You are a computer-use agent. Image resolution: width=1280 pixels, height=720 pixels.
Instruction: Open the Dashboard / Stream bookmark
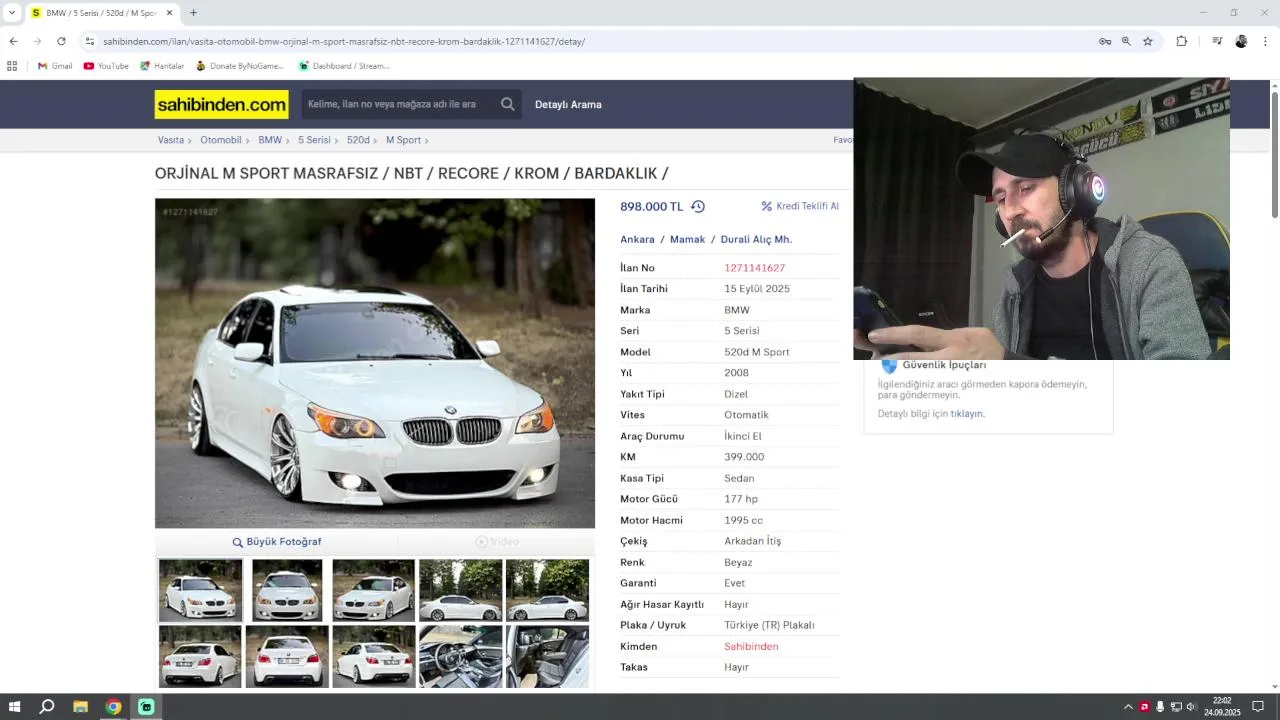pyautogui.click(x=344, y=66)
